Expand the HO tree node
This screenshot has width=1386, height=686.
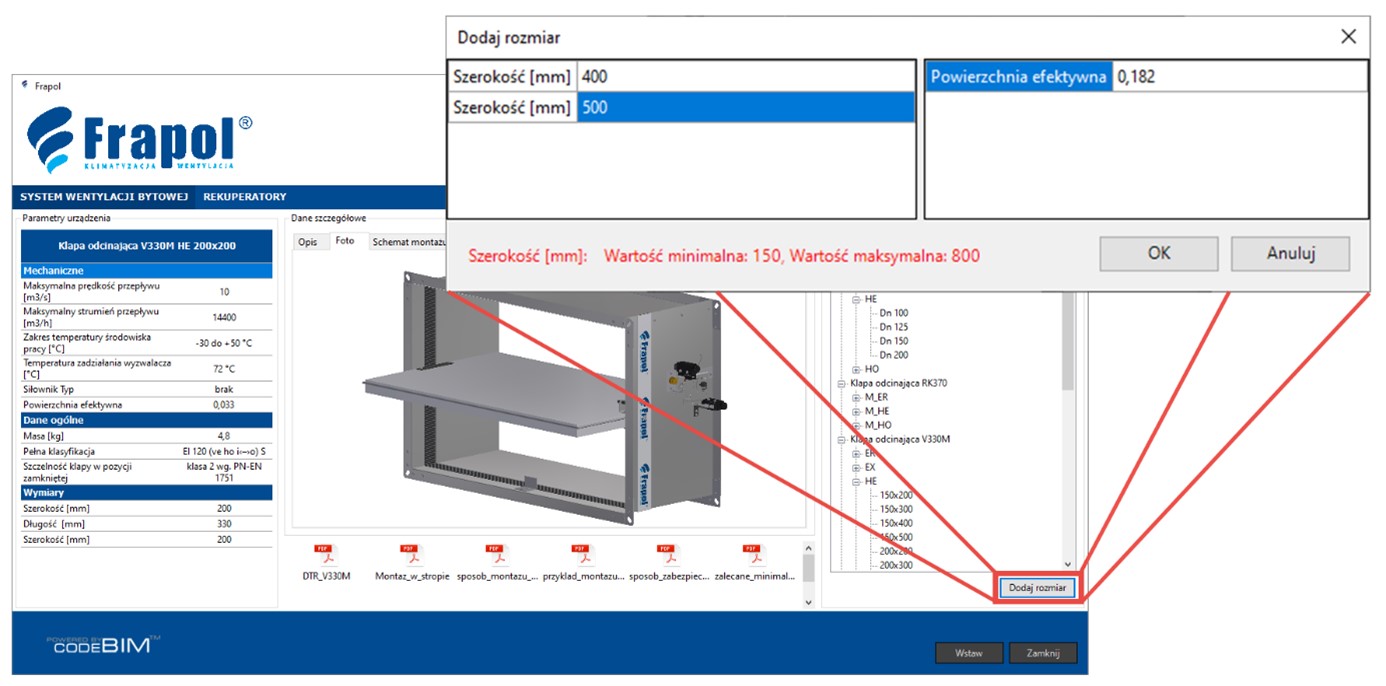coord(856,369)
